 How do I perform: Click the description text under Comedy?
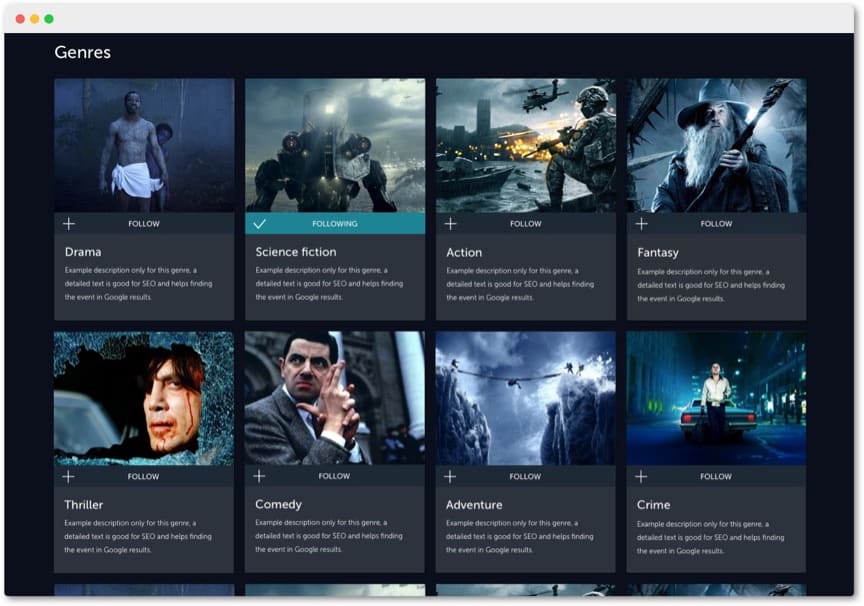click(x=328, y=536)
